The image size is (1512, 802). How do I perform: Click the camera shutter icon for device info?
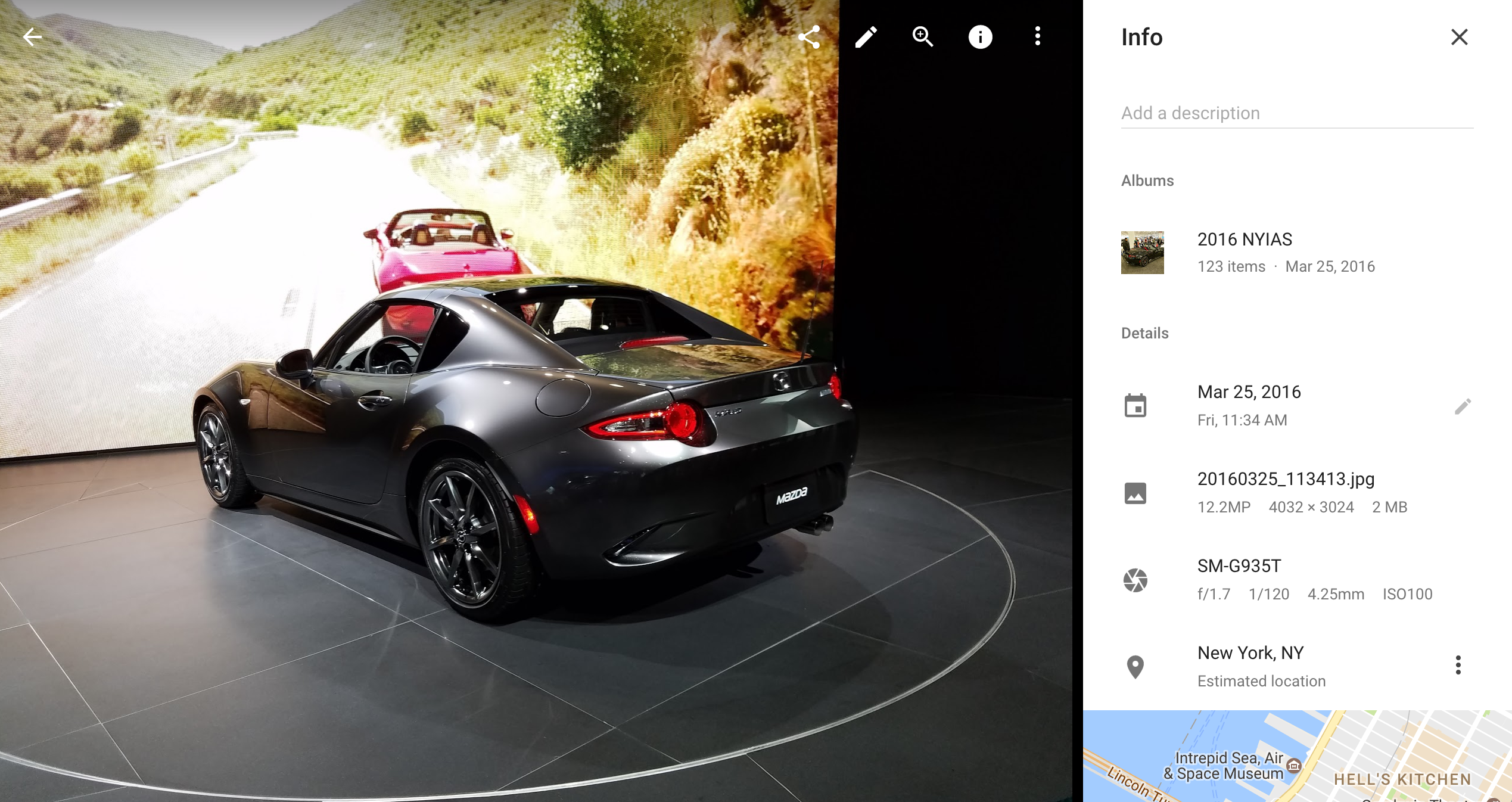(x=1136, y=580)
